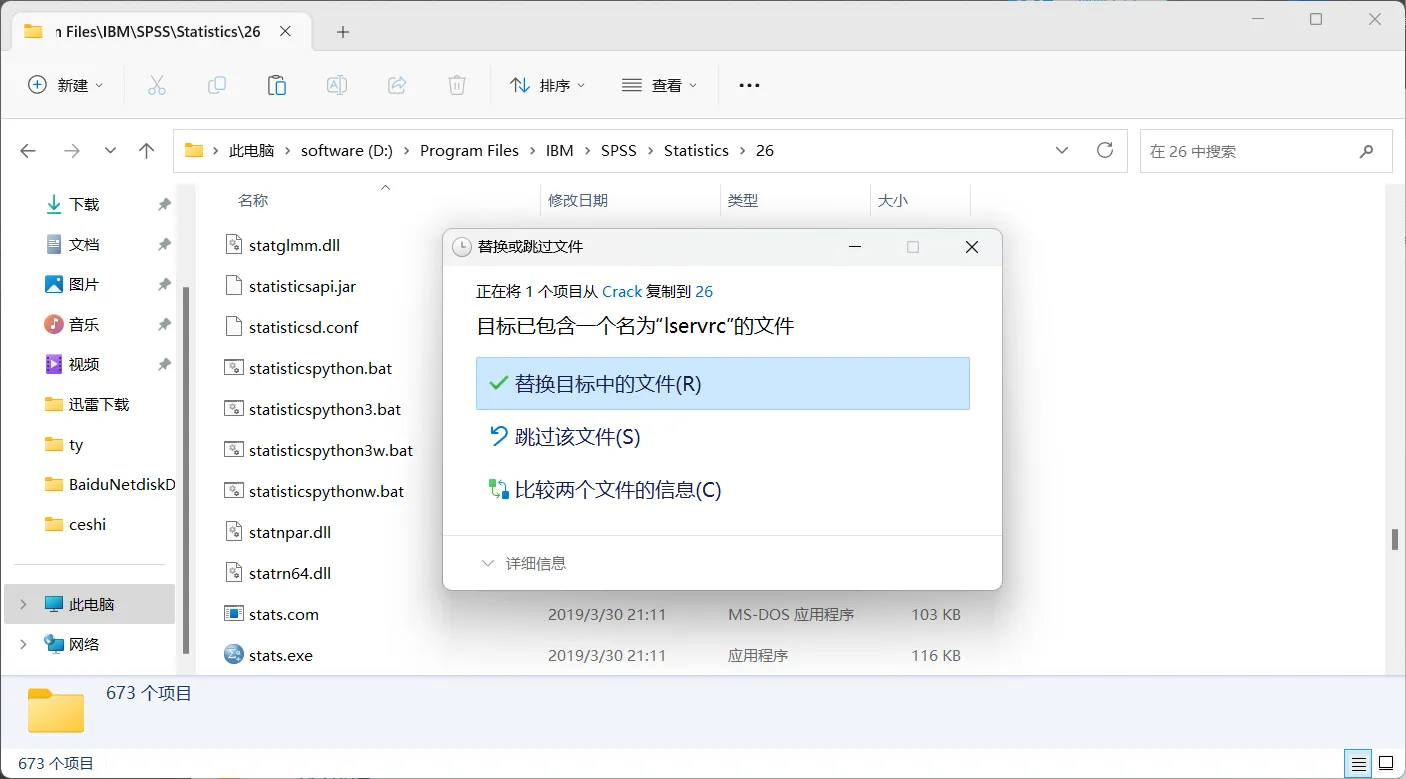Open a new Explorer tab with the plus button
Screen dimensions: 1406x779
[x=342, y=32]
